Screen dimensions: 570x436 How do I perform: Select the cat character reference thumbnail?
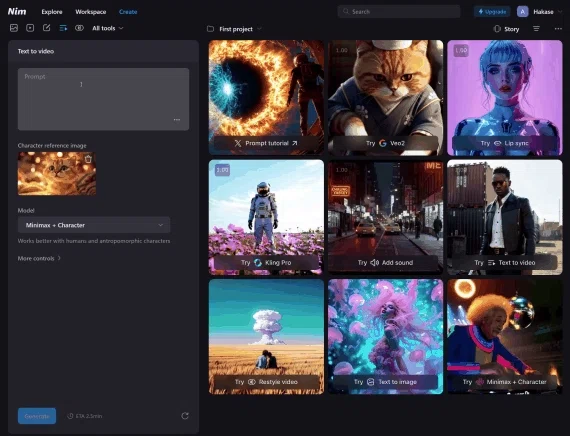(x=57, y=173)
